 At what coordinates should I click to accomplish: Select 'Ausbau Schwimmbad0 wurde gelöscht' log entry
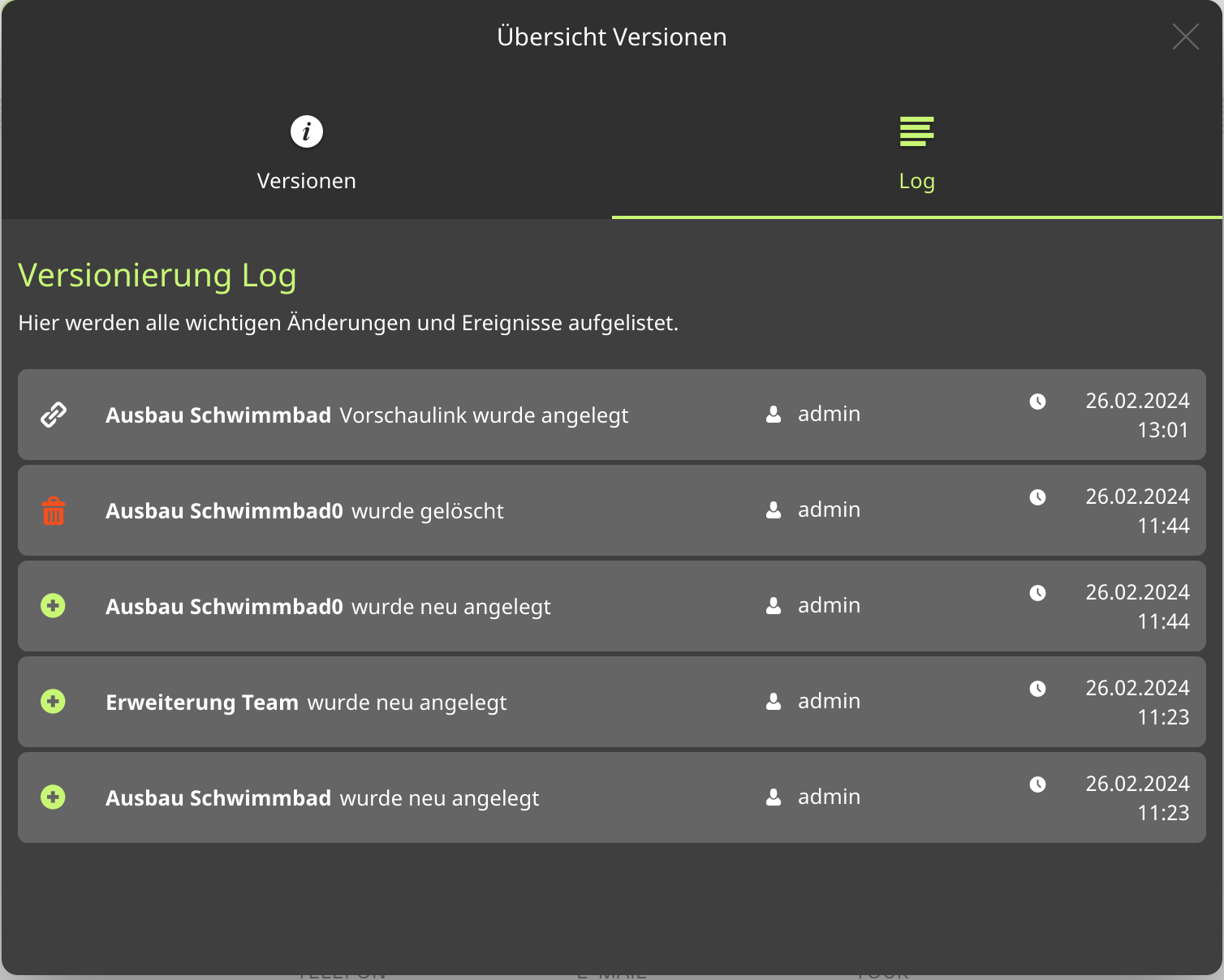click(x=304, y=511)
